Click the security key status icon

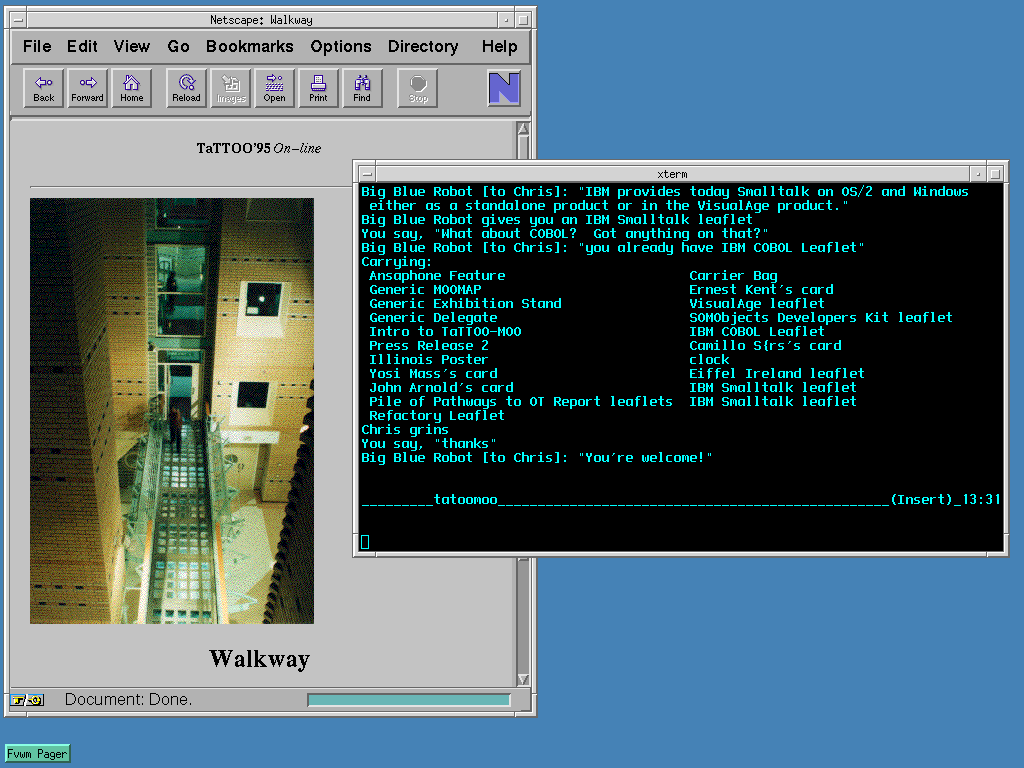[27, 700]
